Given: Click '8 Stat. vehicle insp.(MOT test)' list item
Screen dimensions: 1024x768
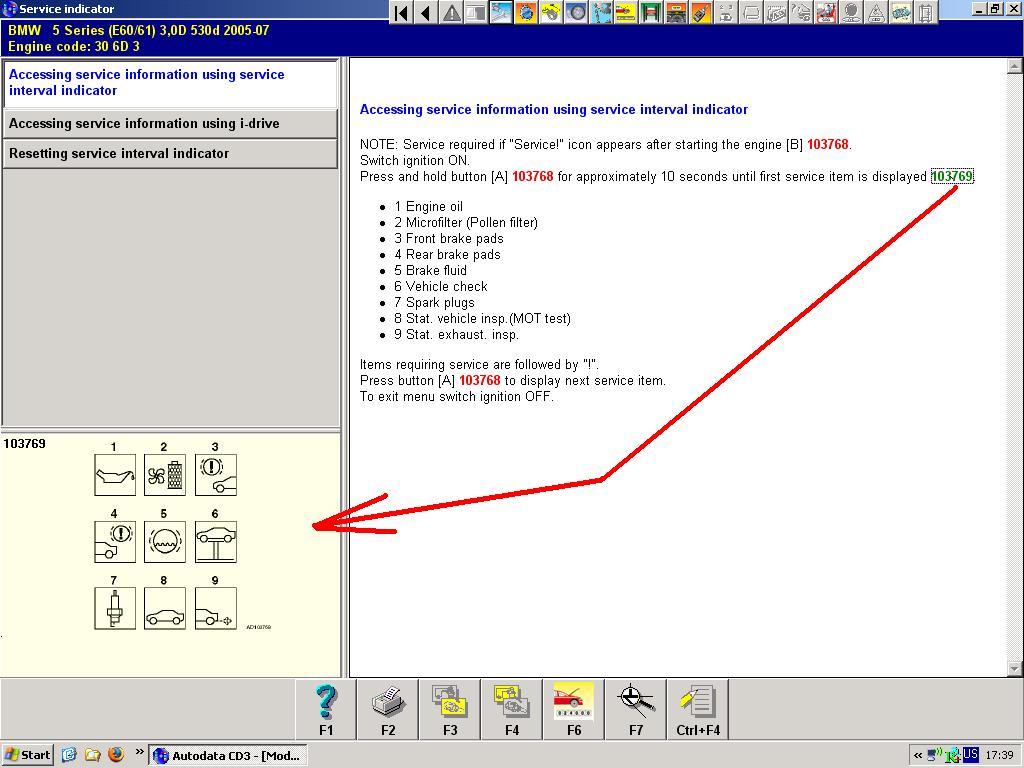Looking at the screenshot, I should tap(483, 319).
